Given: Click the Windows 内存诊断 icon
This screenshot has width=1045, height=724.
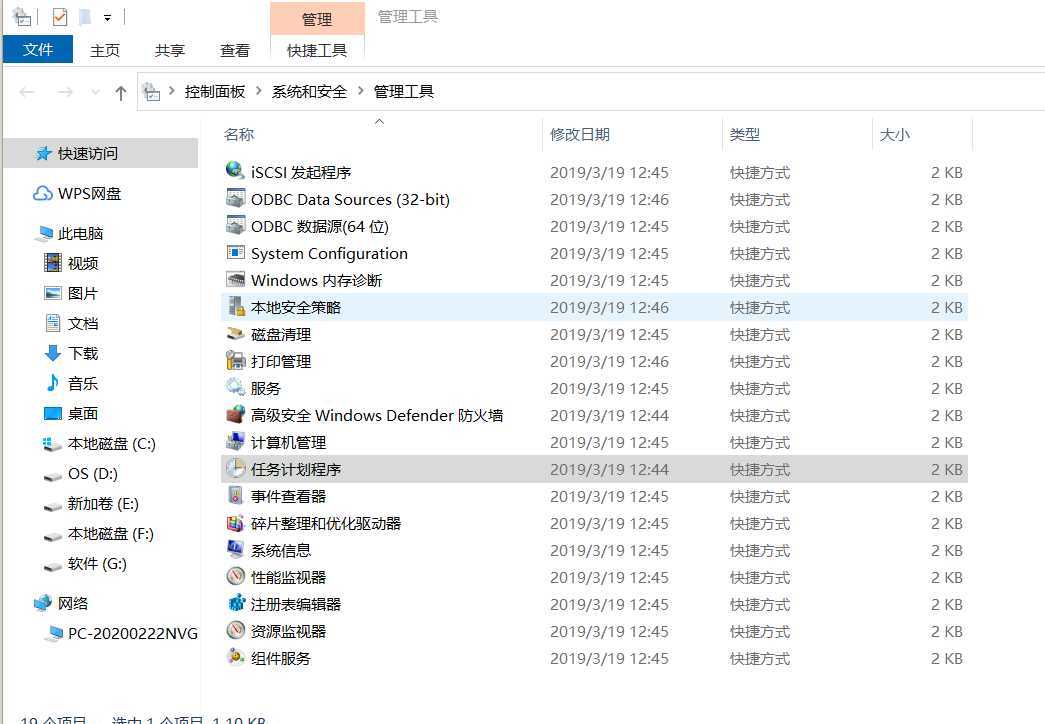Looking at the screenshot, I should point(235,279).
